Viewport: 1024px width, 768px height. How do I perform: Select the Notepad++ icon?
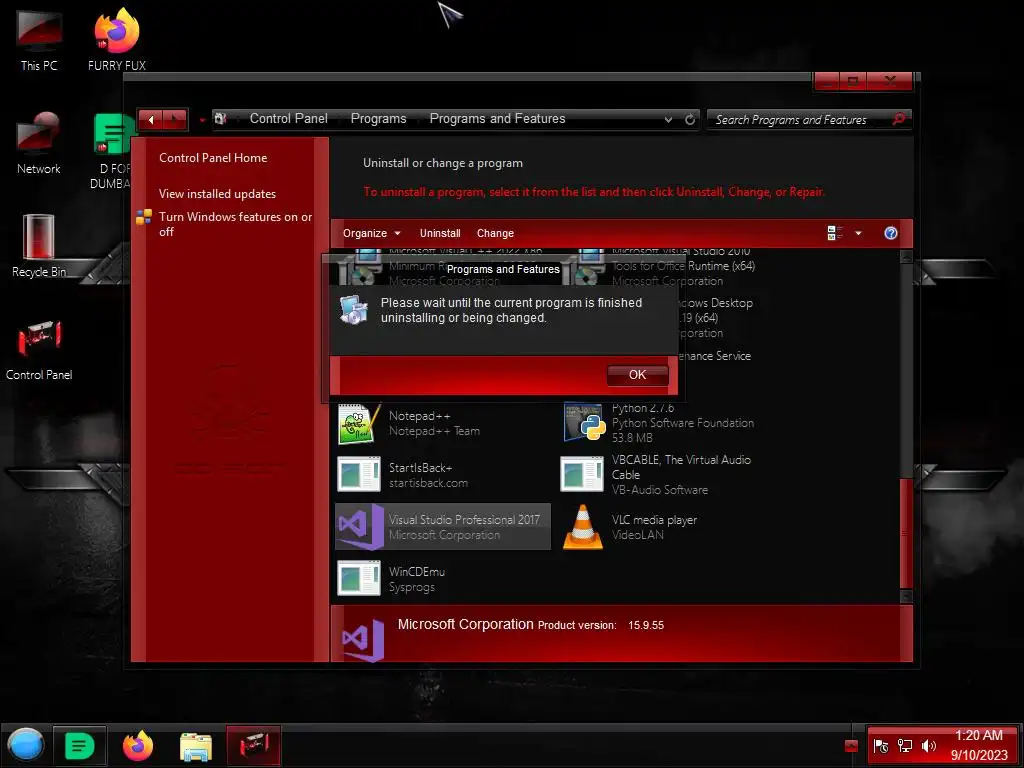tap(359, 423)
